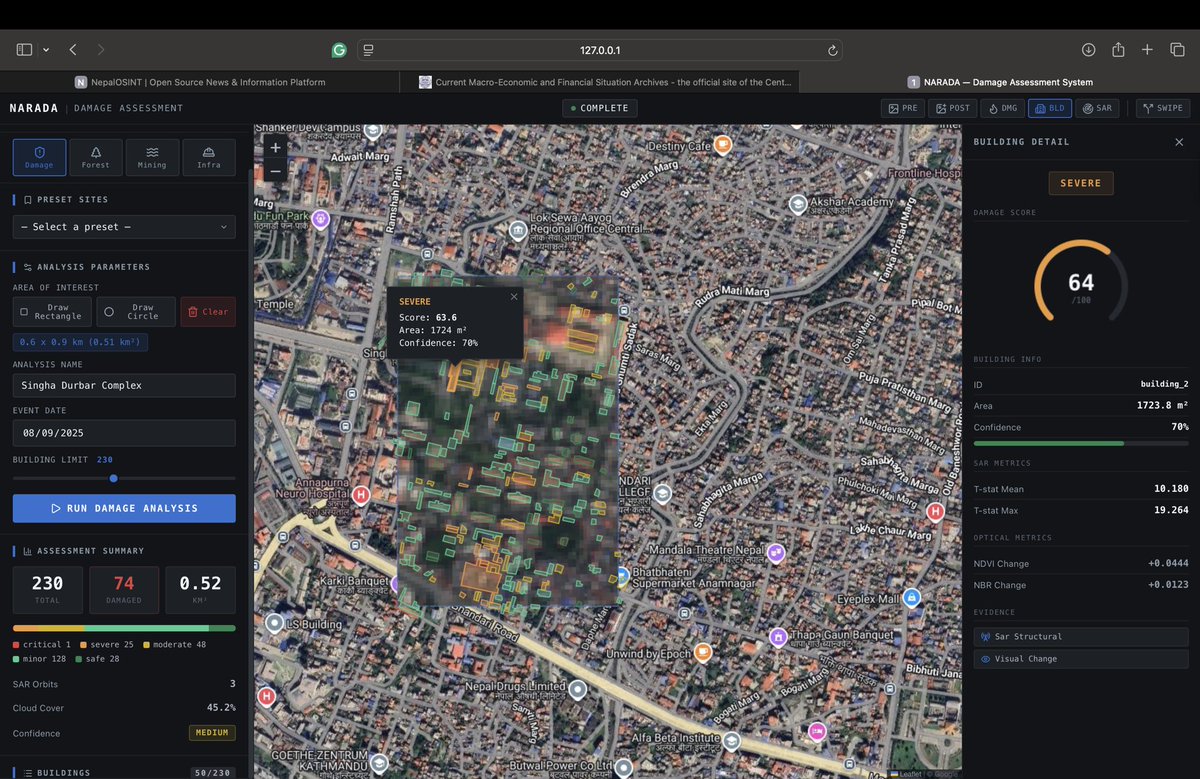Click the damage category color bar
This screenshot has width=1200, height=779.
click(x=124, y=628)
